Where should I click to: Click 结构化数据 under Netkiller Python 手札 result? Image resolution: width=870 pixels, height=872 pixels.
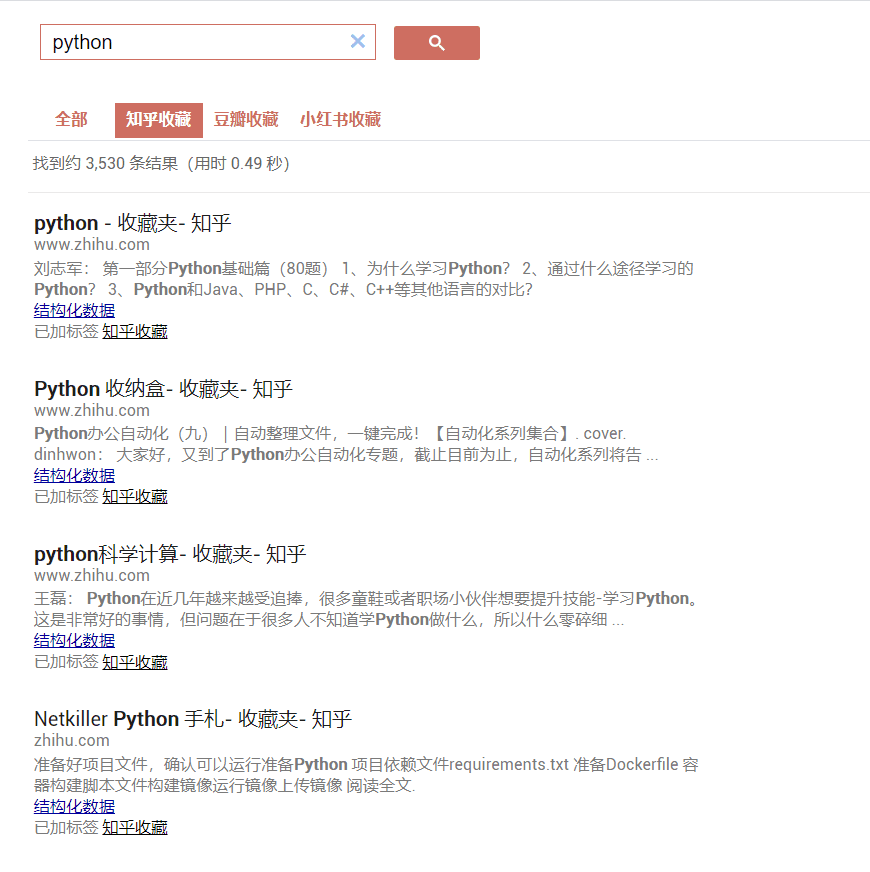pyautogui.click(x=75, y=806)
